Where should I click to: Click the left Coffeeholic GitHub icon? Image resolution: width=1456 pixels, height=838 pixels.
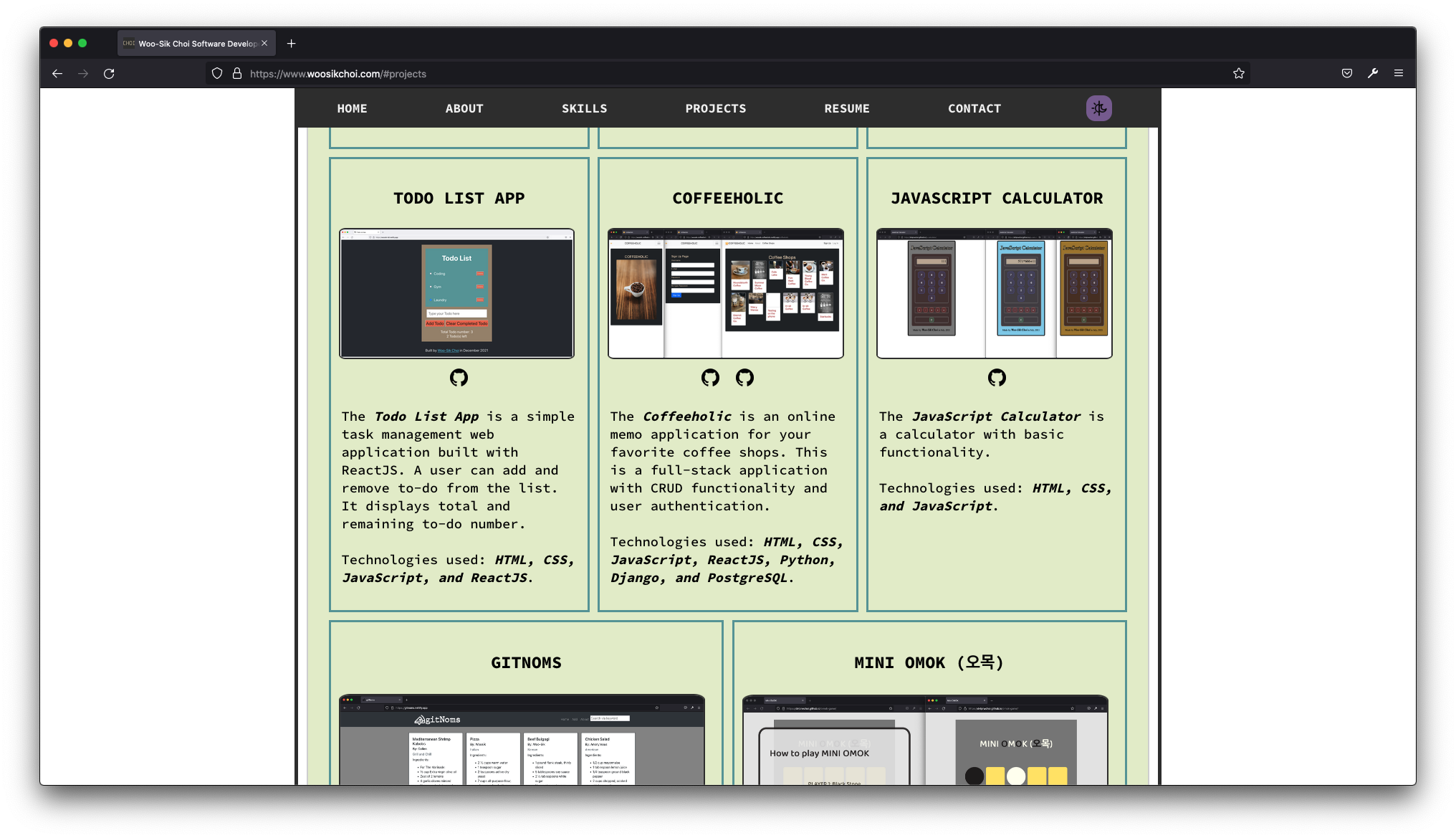(710, 378)
